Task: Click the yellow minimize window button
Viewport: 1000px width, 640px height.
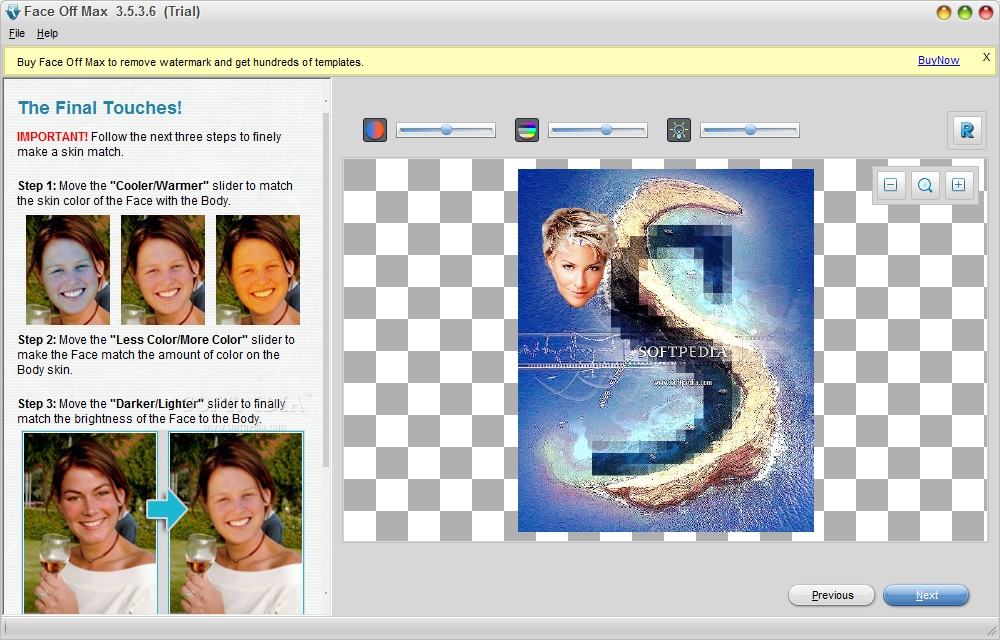Action: point(944,12)
